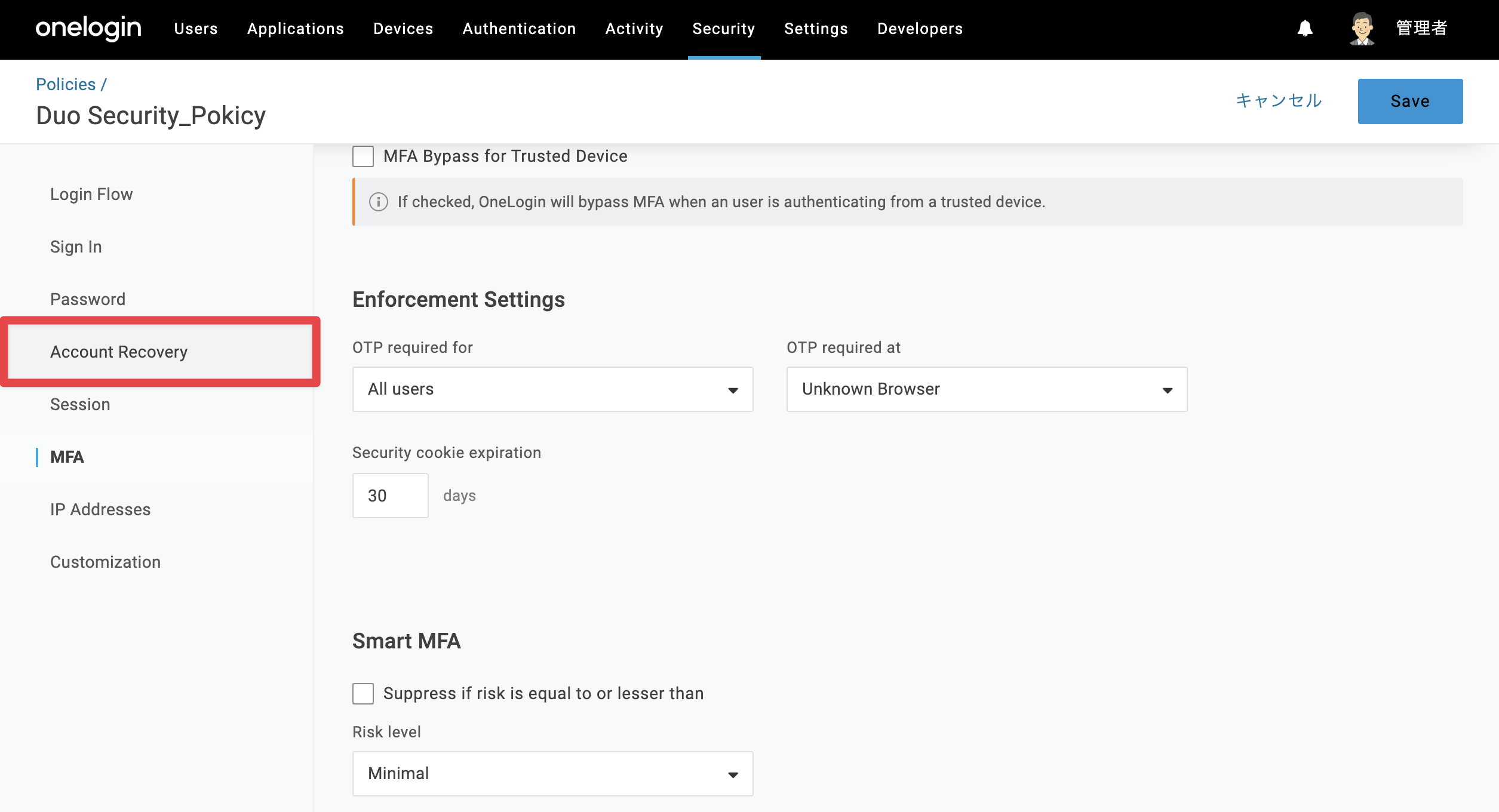Click the キャンセル cancel link
1499x812 pixels.
(1279, 100)
